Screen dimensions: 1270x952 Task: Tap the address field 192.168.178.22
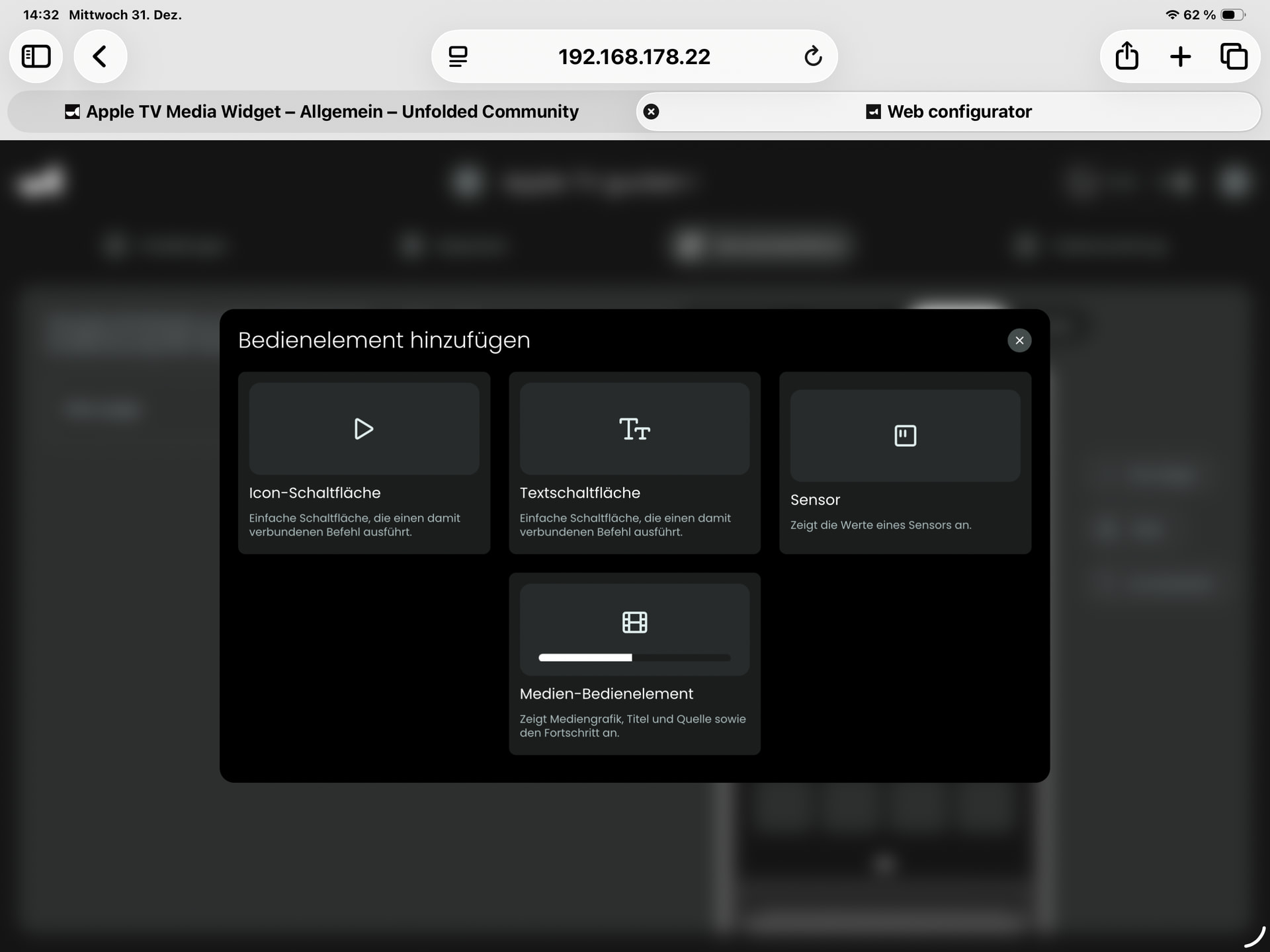pos(634,57)
